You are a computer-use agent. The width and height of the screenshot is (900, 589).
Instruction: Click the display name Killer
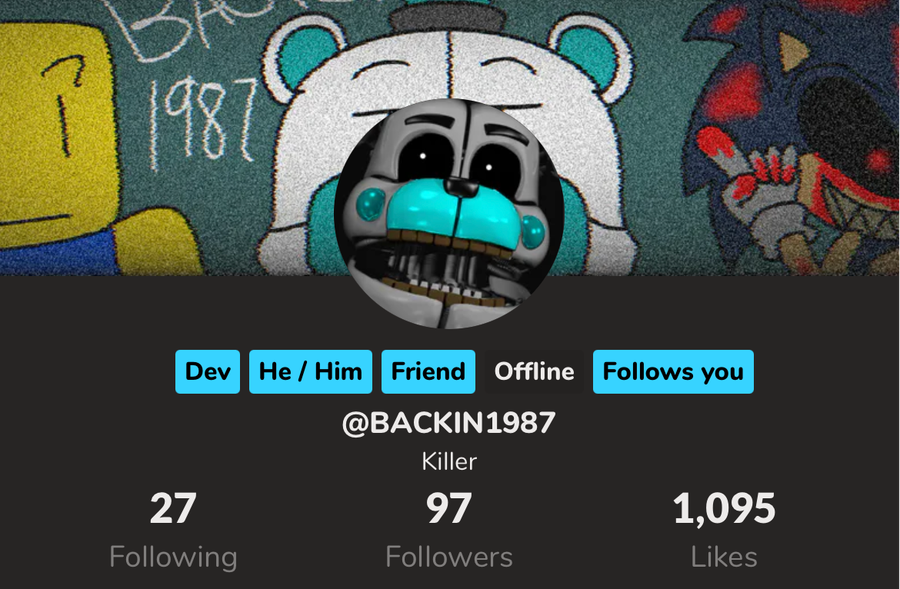(449, 462)
